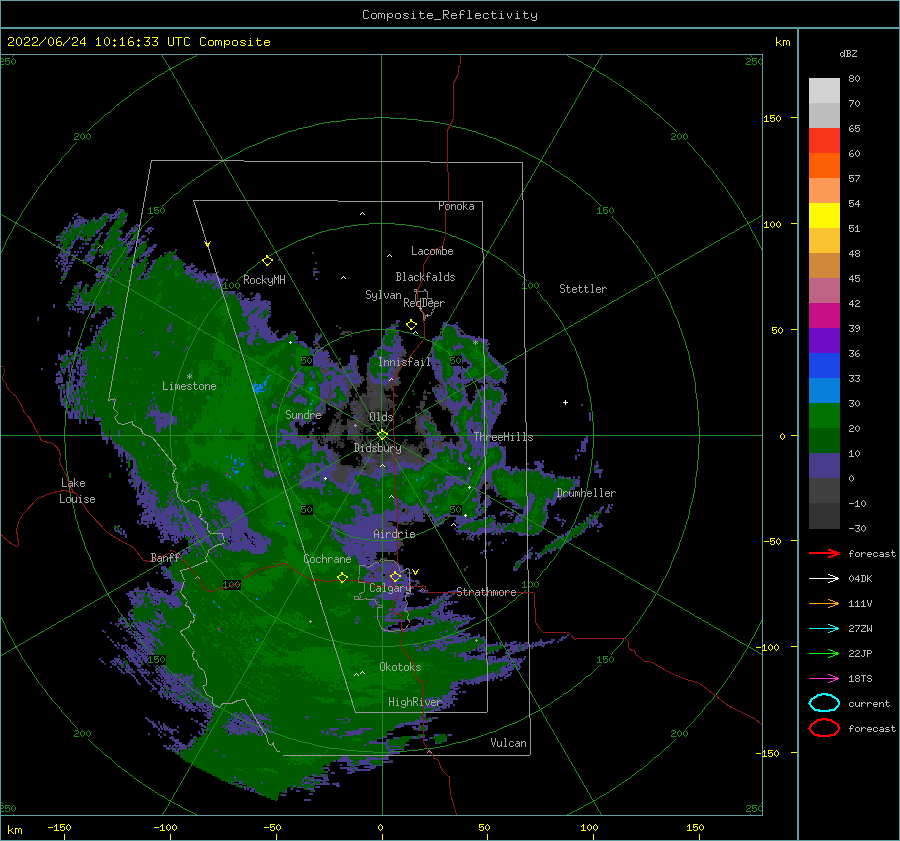Pick the dark gray -10–0 dBZ swatch
The width and height of the screenshot is (900, 841).
coord(824,491)
